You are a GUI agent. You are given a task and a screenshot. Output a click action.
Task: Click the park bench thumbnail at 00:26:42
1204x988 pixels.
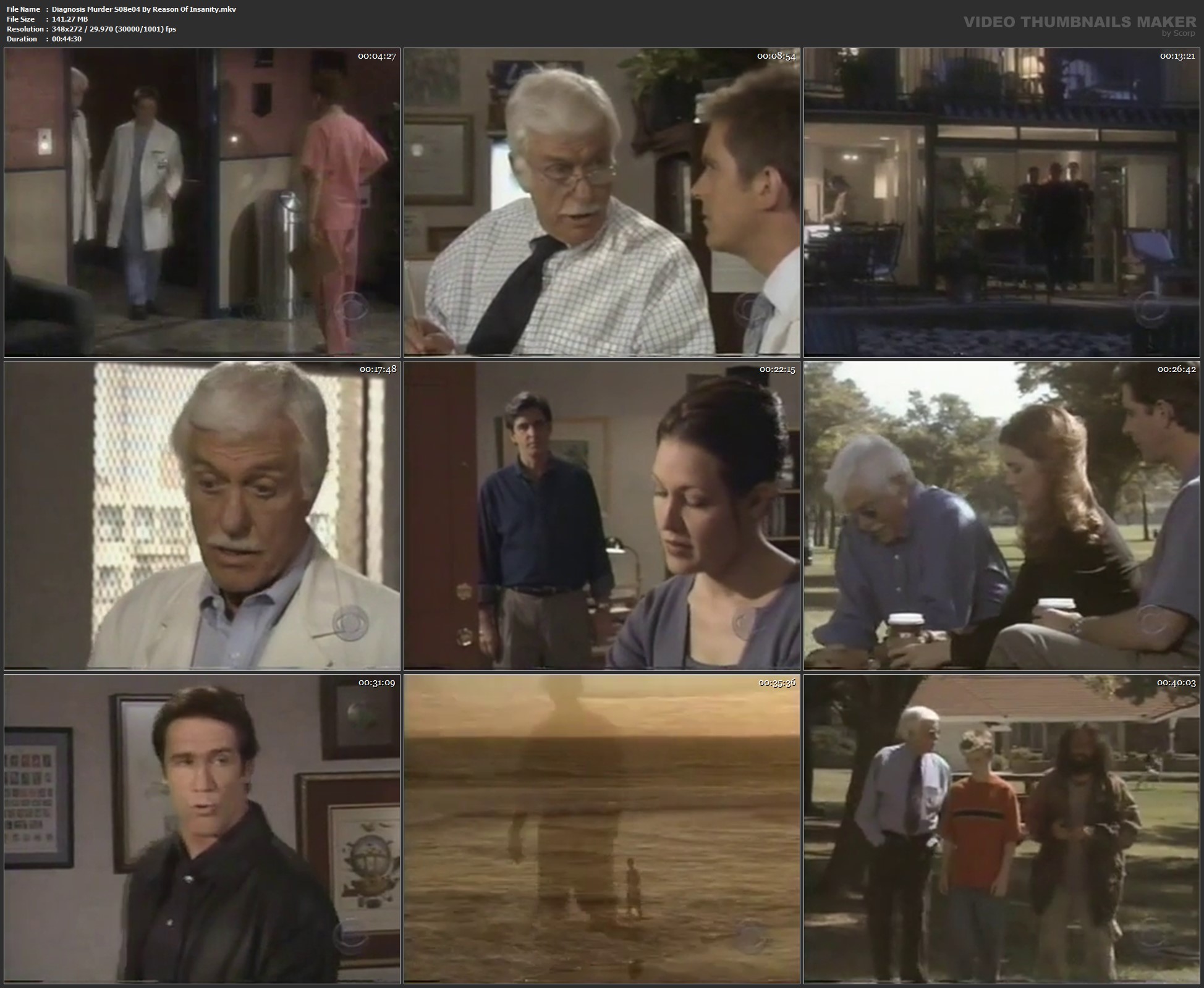pos(1001,516)
